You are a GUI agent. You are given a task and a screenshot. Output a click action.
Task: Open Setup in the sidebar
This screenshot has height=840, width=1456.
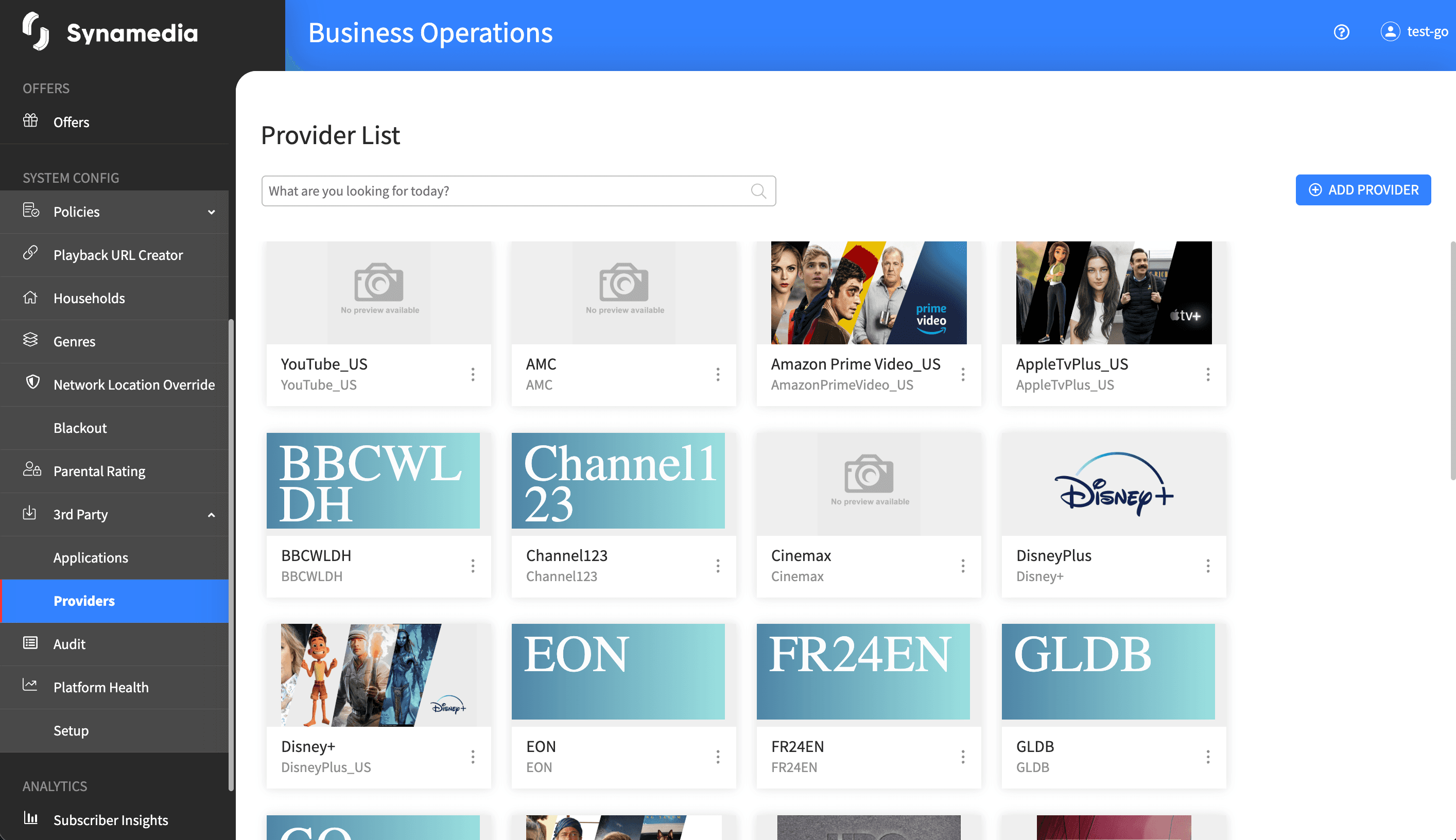(x=114, y=731)
